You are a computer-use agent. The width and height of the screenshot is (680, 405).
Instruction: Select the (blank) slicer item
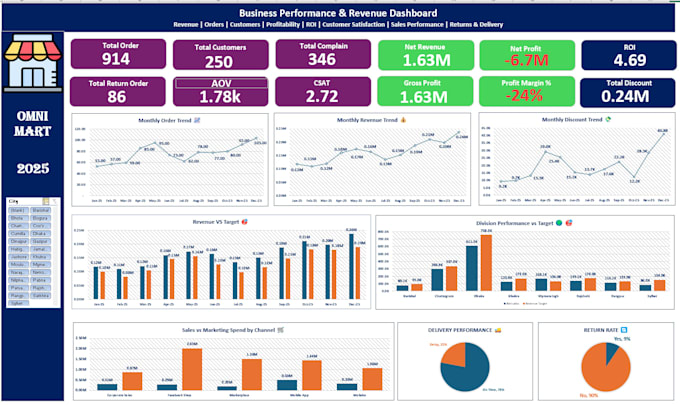coord(18,210)
